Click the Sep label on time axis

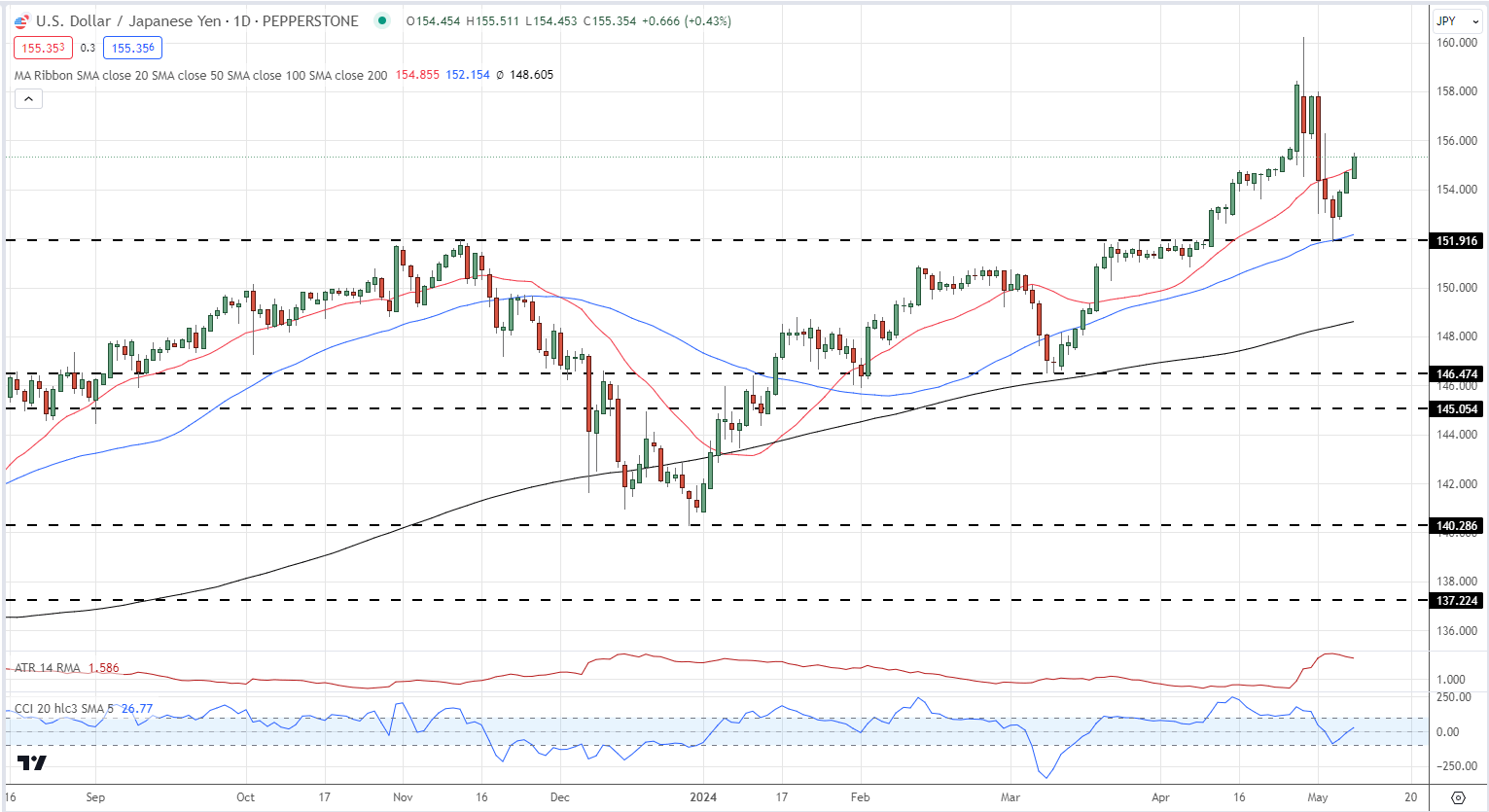coord(95,797)
